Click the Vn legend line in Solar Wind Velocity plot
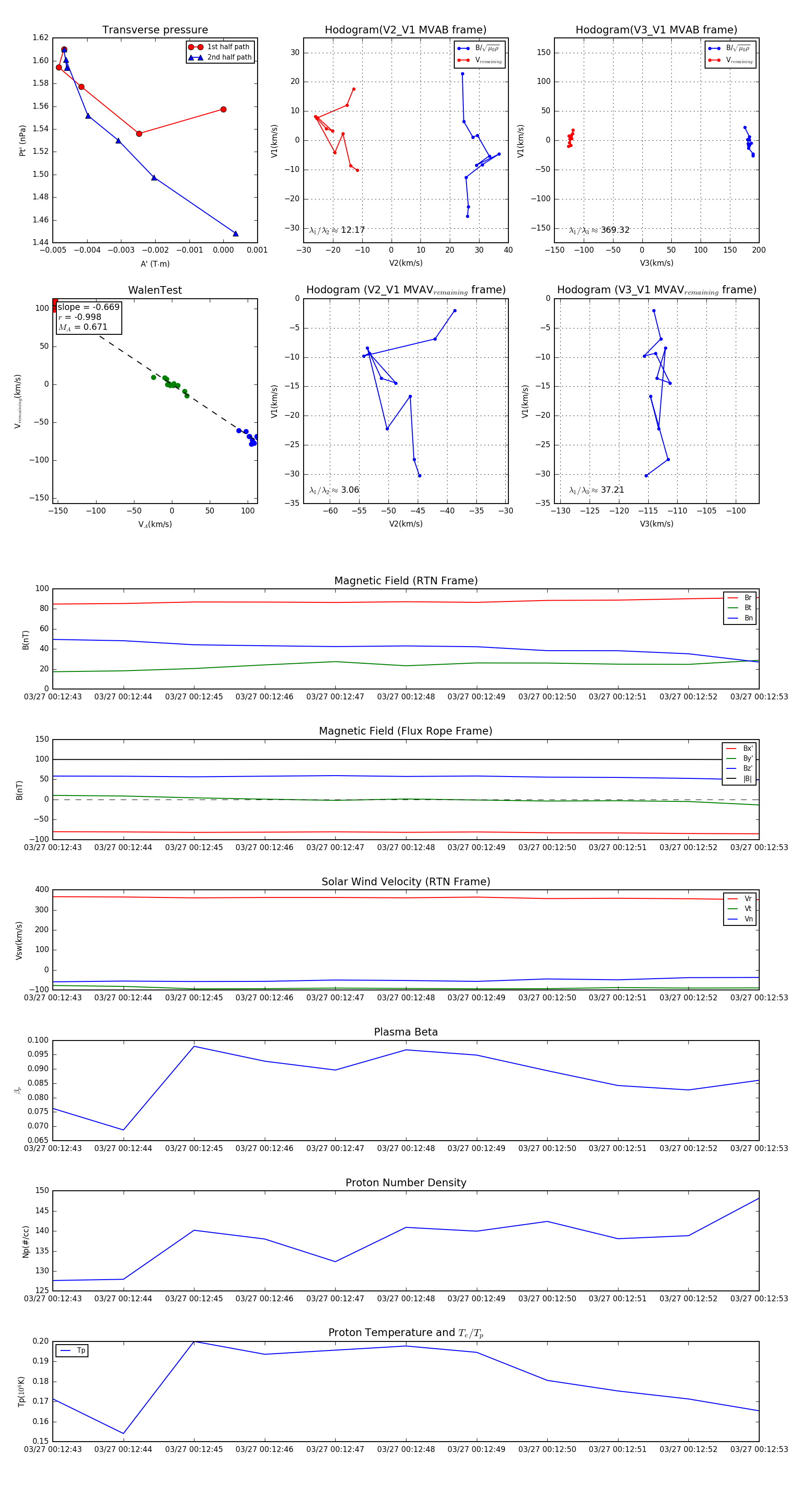812x1489 pixels. click(x=733, y=919)
